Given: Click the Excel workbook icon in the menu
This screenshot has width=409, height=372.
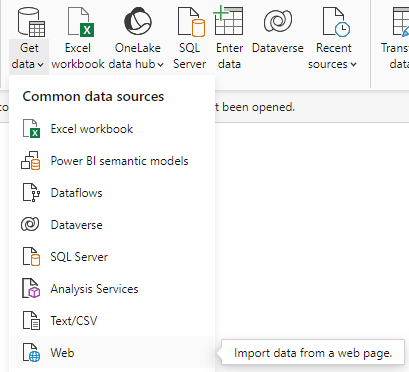Looking at the screenshot, I should [31, 129].
